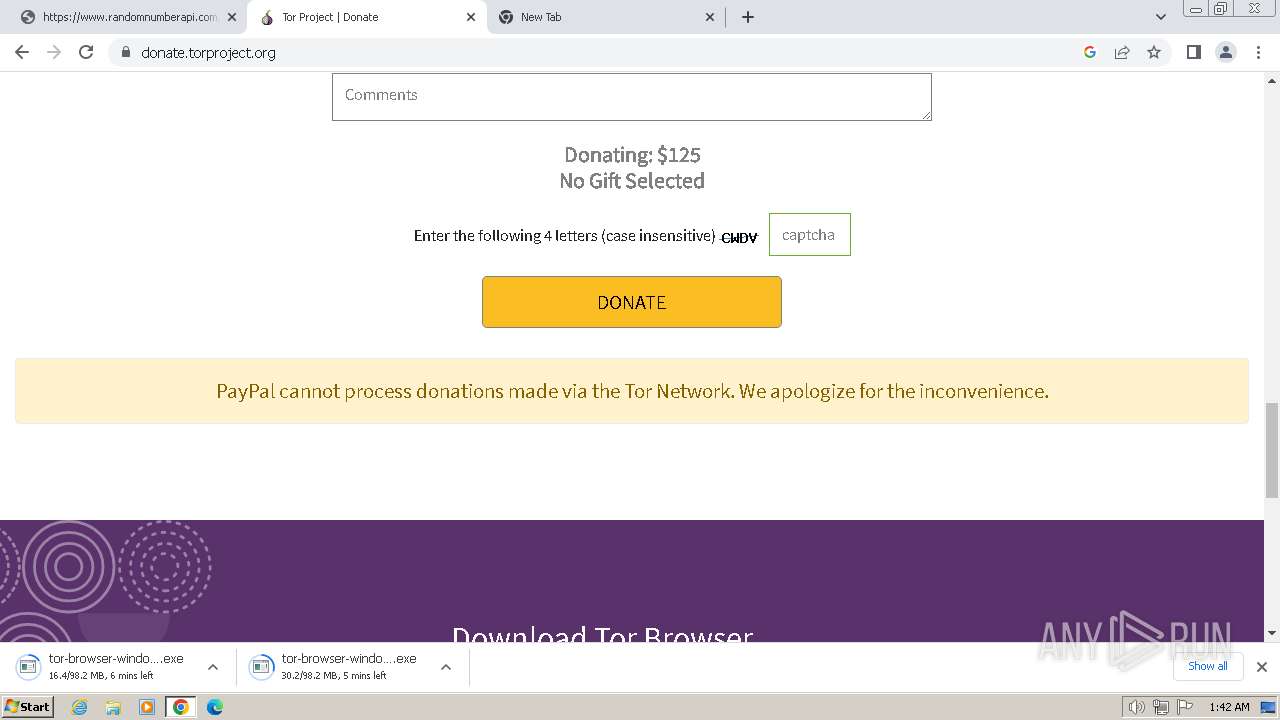
Task: Reload the donate page
Action: pos(86,52)
